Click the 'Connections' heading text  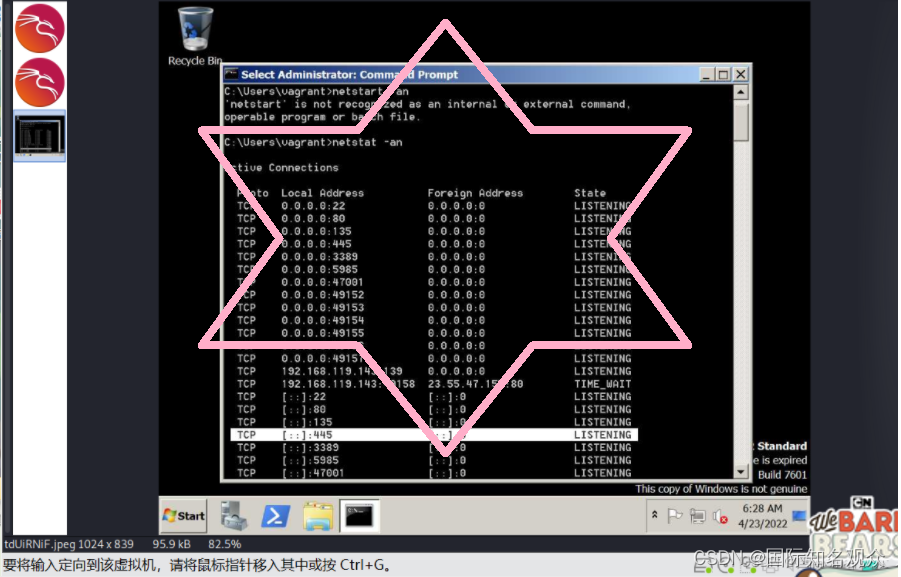[303, 168]
